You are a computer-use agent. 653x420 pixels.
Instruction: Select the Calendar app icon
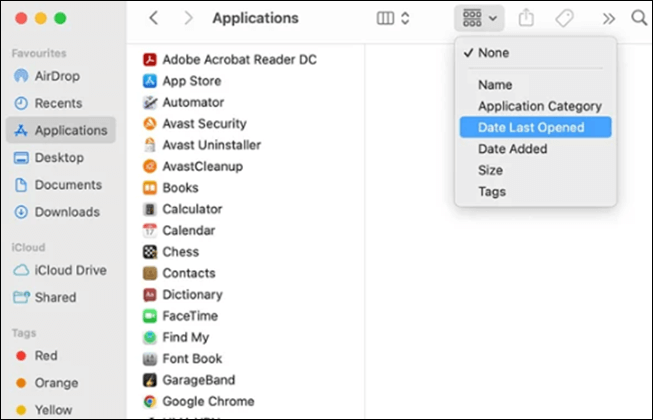click(150, 231)
